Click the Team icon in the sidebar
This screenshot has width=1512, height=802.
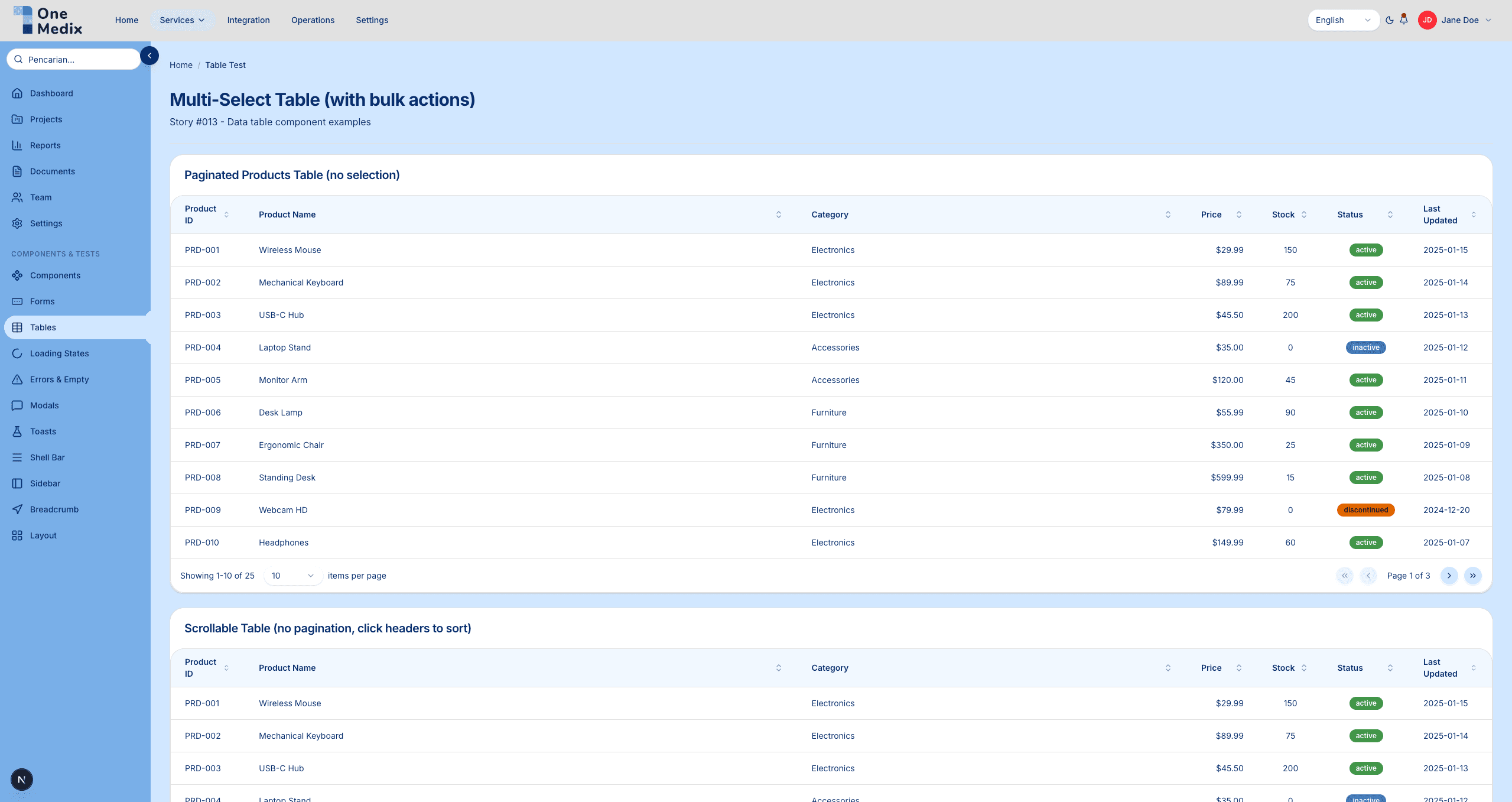point(17,197)
